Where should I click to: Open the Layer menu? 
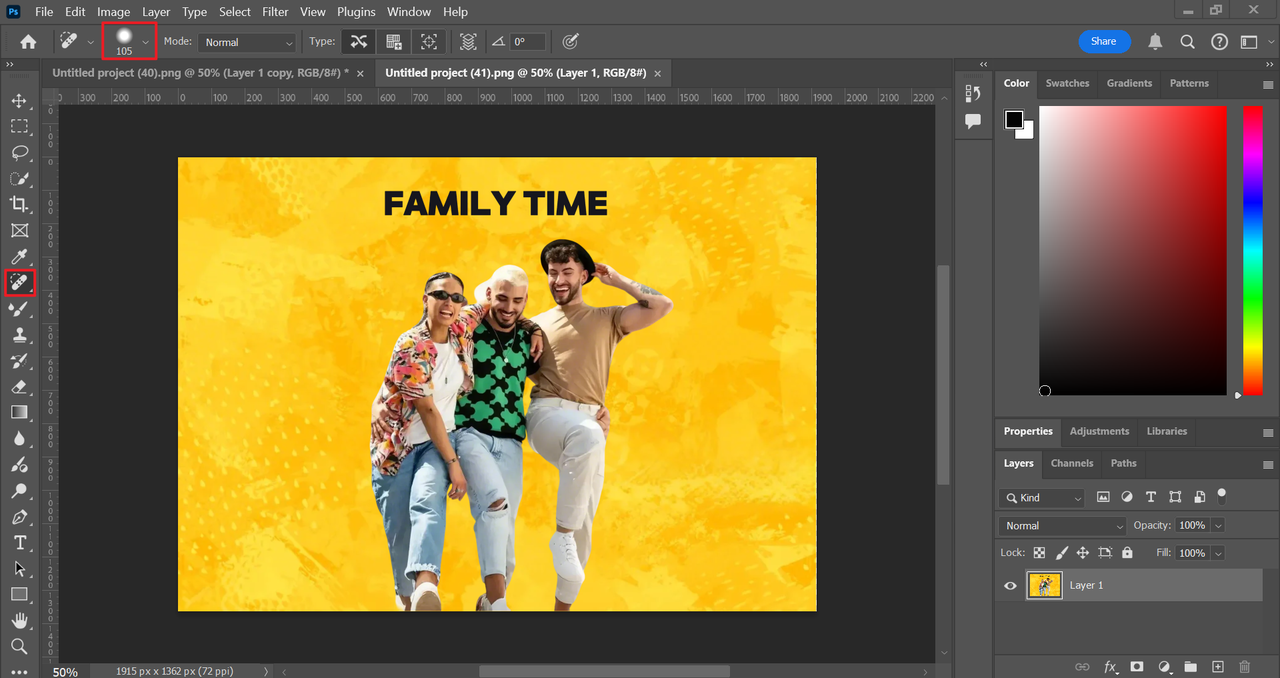[x=156, y=12]
